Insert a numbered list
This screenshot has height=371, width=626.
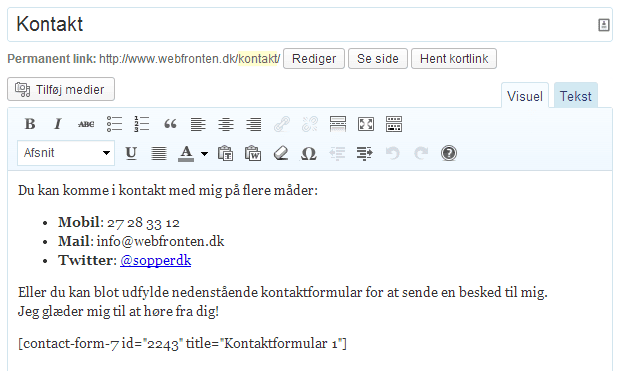pyautogui.click(x=142, y=124)
